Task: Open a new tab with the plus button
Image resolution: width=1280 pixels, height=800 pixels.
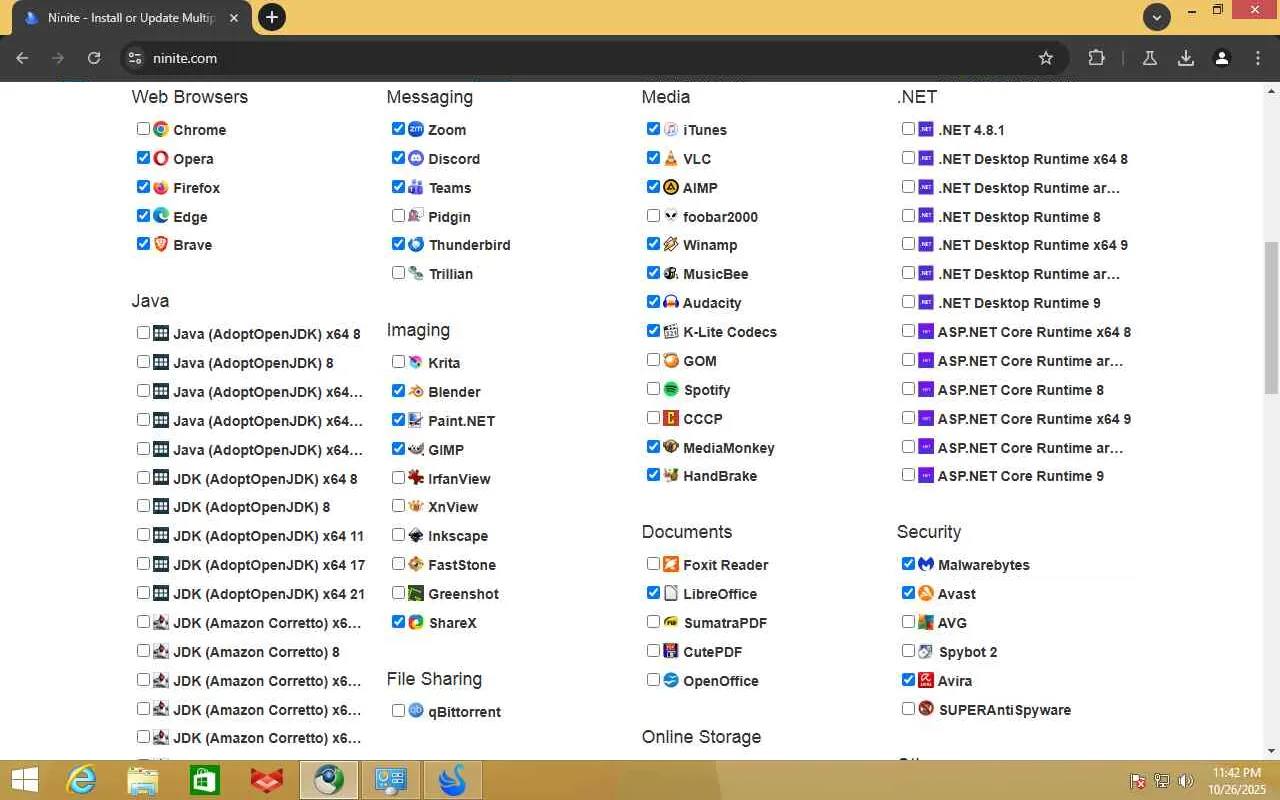Action: click(271, 17)
